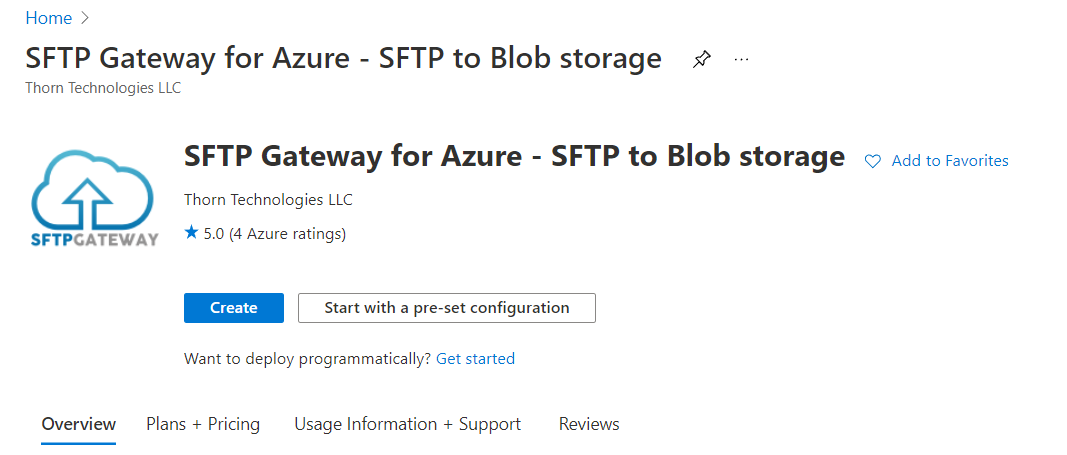Viewport: 1067px width, 455px height.
Task: Open the ellipsis more options menu
Action: (742, 60)
